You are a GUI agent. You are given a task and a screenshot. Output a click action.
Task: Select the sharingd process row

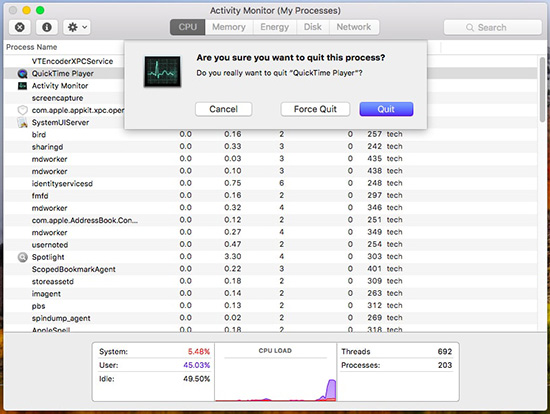270,147
